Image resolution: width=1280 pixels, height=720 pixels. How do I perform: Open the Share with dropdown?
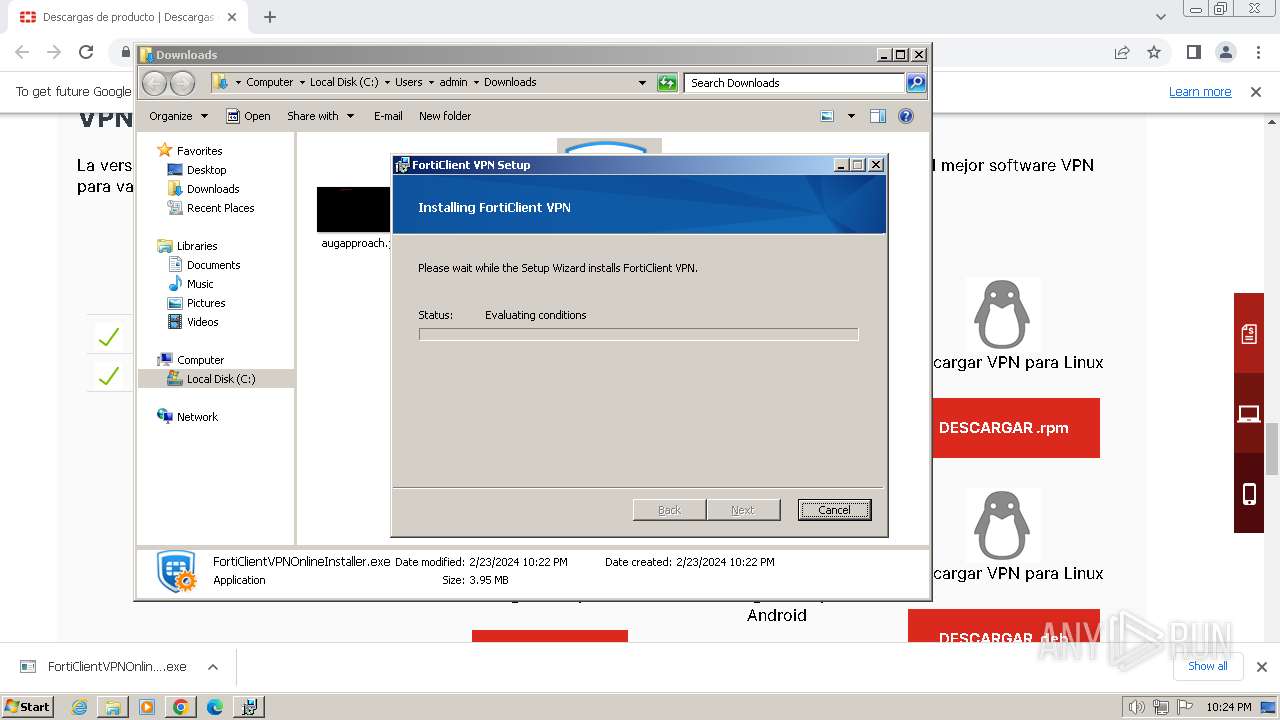tap(320, 116)
